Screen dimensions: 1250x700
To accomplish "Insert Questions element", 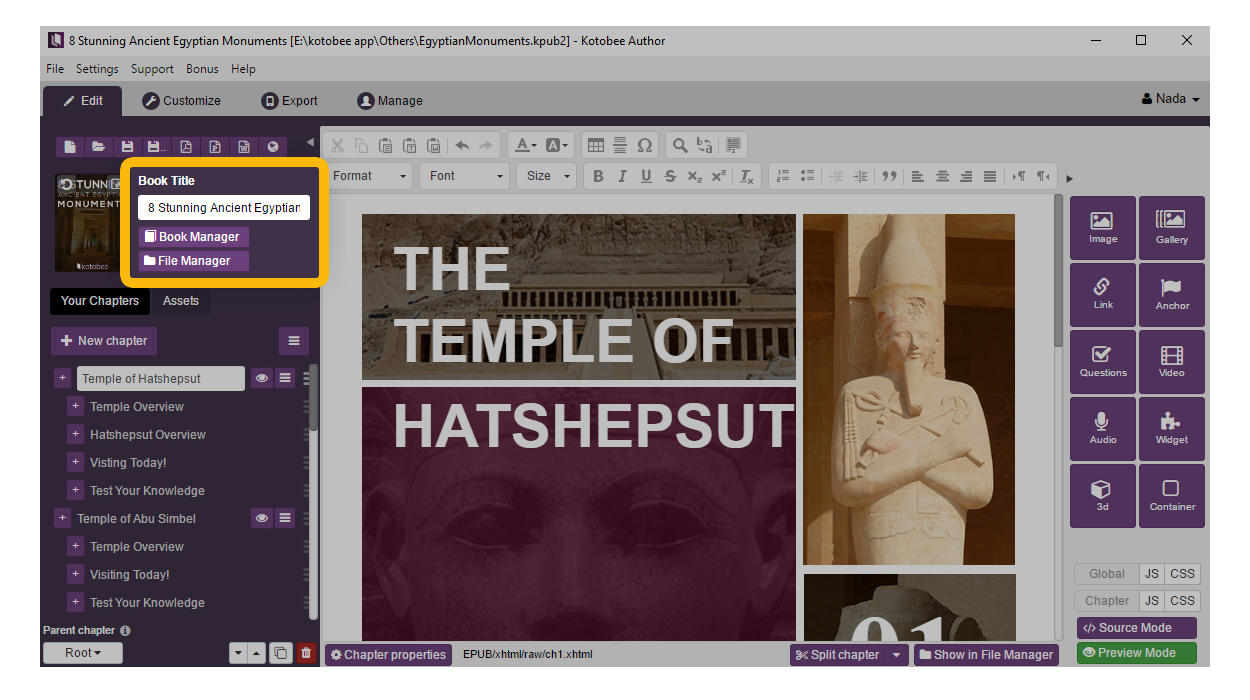I will tap(1103, 361).
